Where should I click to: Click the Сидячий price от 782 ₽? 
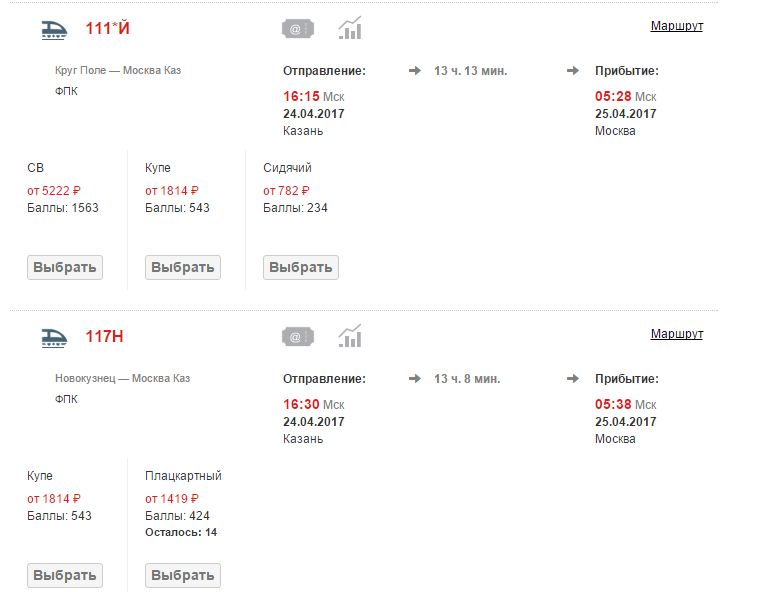coord(286,191)
